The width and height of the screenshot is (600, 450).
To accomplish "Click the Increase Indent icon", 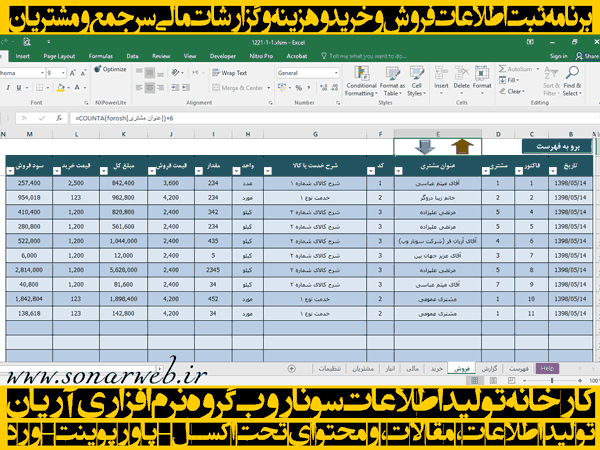I will (186, 88).
